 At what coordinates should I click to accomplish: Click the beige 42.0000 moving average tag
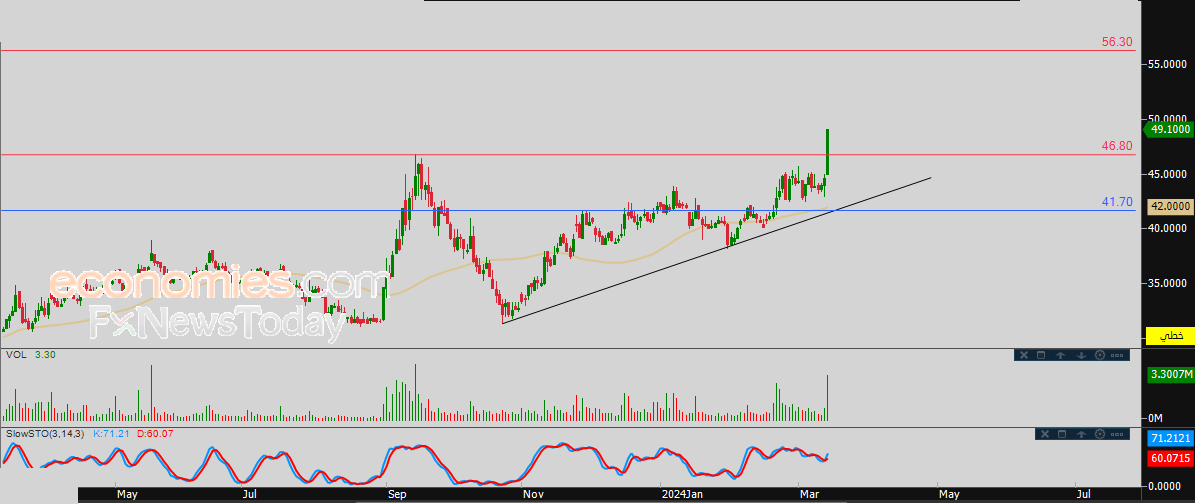1171,206
